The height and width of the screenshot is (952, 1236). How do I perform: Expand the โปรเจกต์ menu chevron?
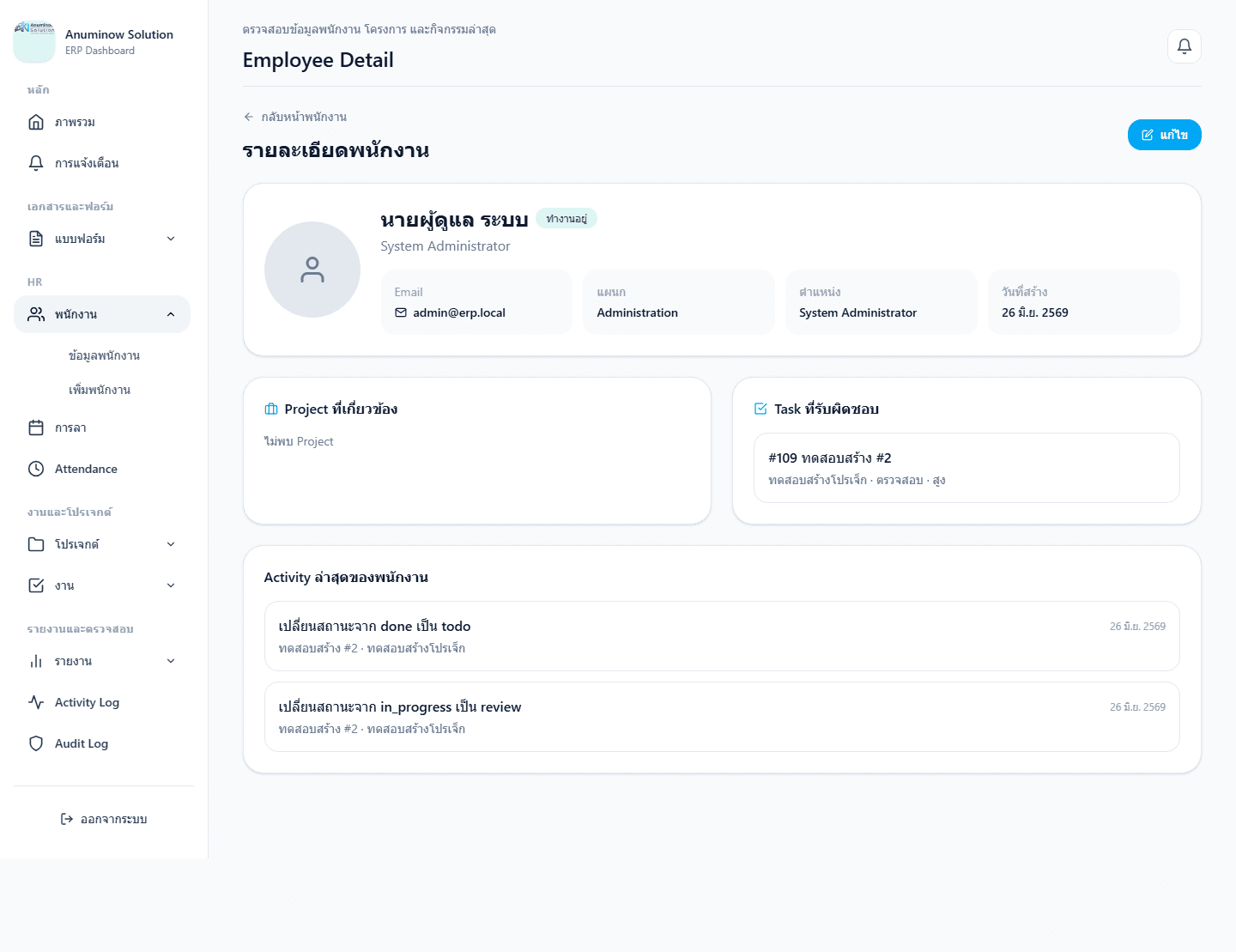171,544
